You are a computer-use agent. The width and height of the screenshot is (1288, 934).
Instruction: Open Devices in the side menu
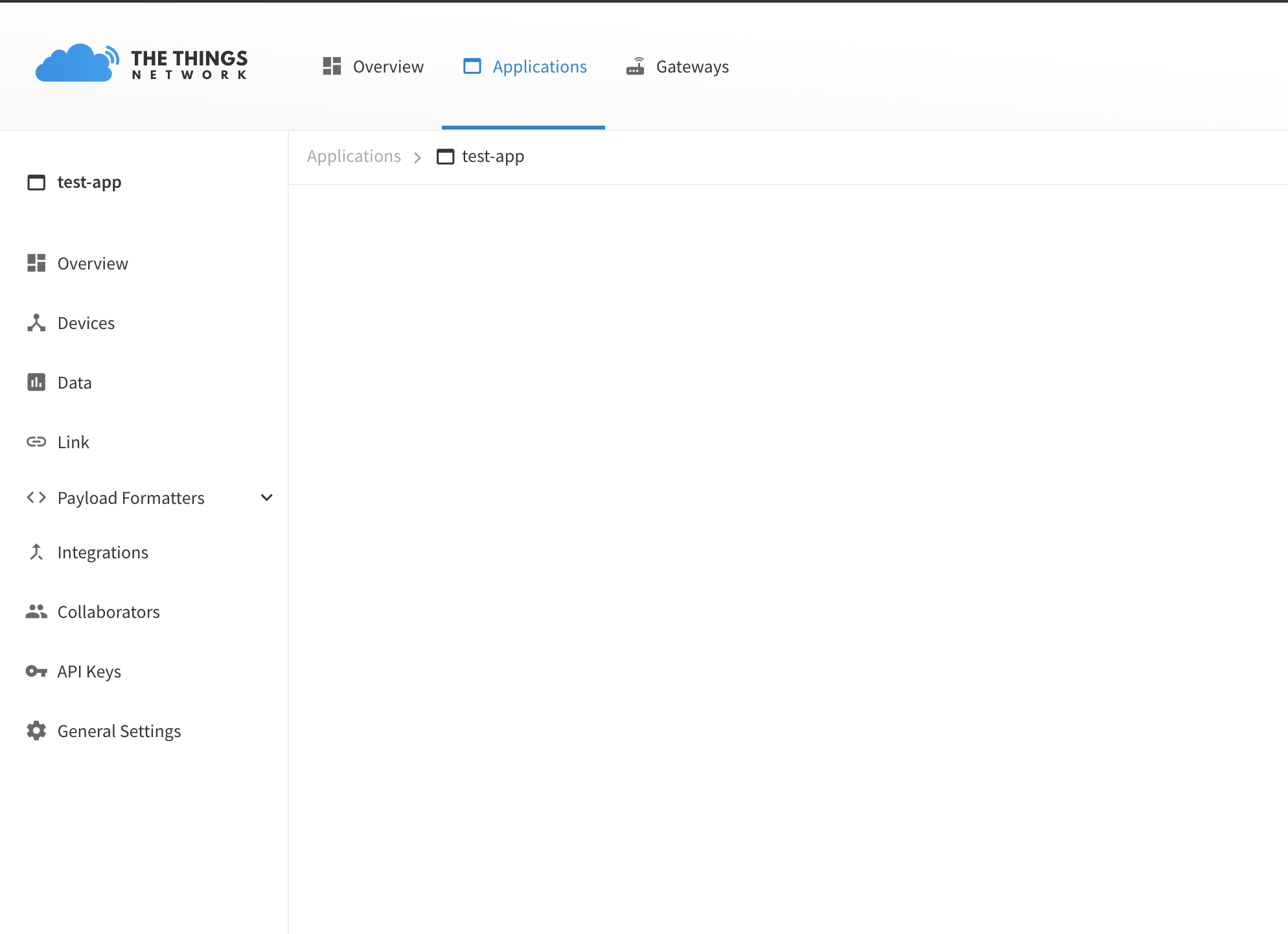click(86, 323)
